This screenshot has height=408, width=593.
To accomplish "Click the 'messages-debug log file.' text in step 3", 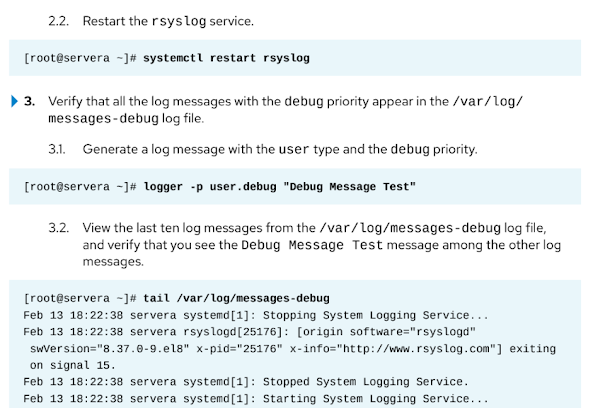I will [x=126, y=118].
